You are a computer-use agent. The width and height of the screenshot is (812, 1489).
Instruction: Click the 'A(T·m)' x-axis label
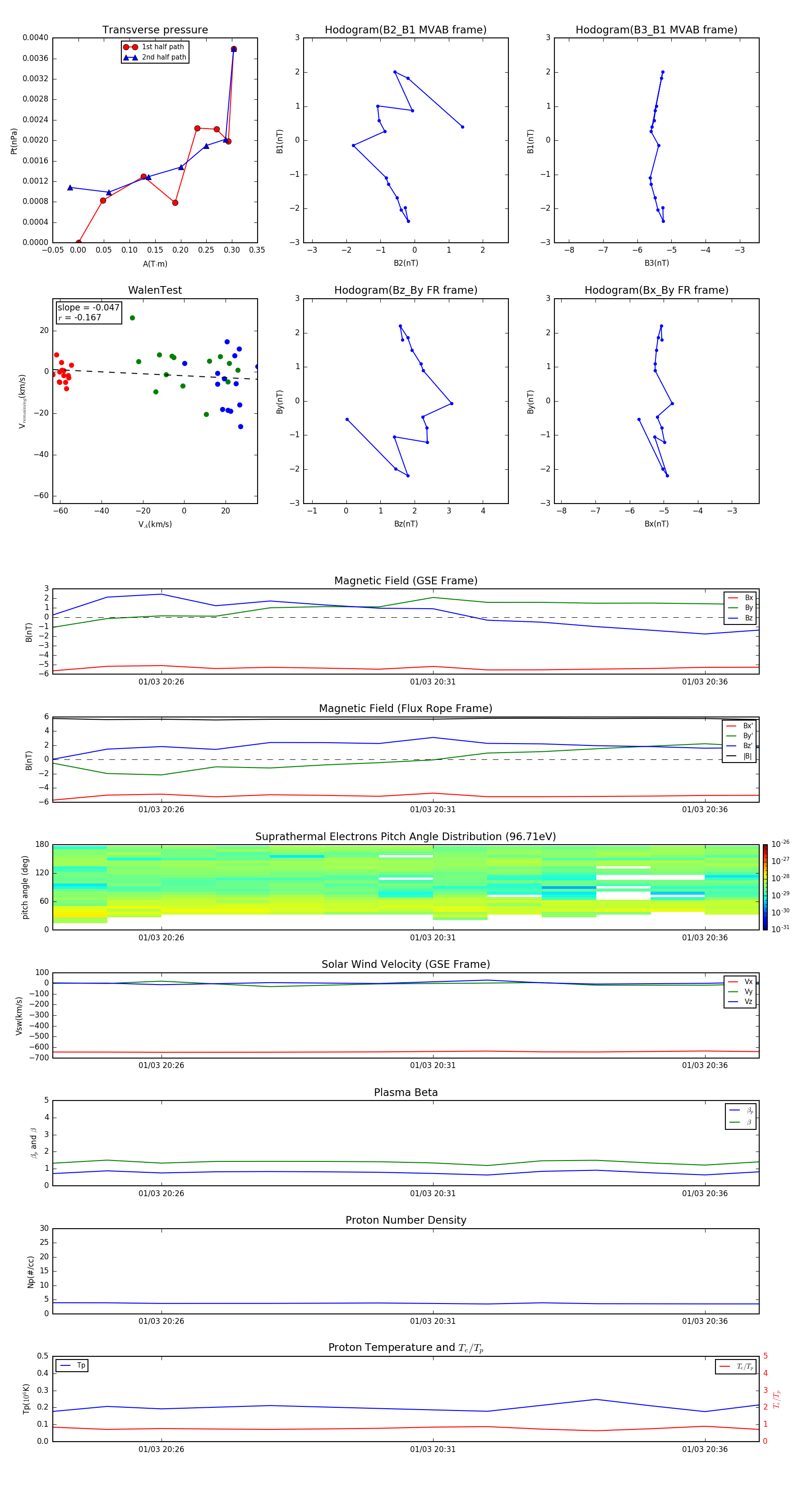pos(155,264)
